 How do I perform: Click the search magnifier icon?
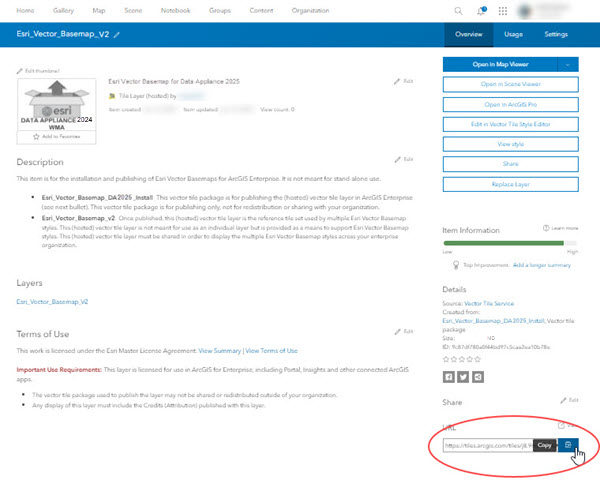coord(458,11)
